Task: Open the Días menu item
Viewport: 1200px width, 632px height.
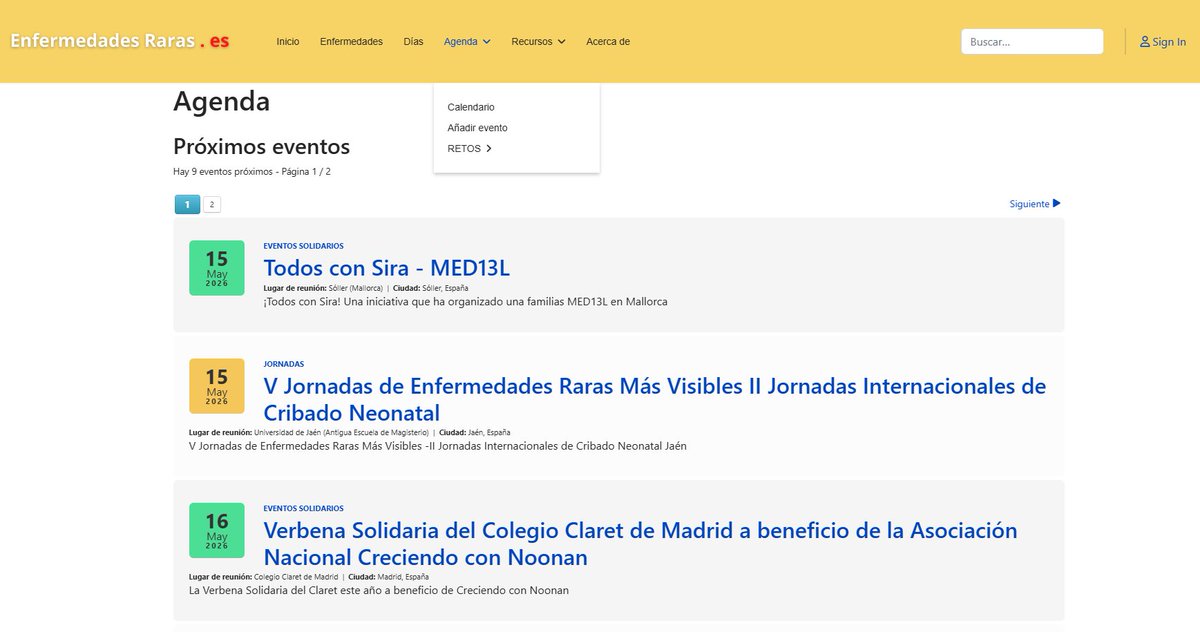Action: (413, 42)
